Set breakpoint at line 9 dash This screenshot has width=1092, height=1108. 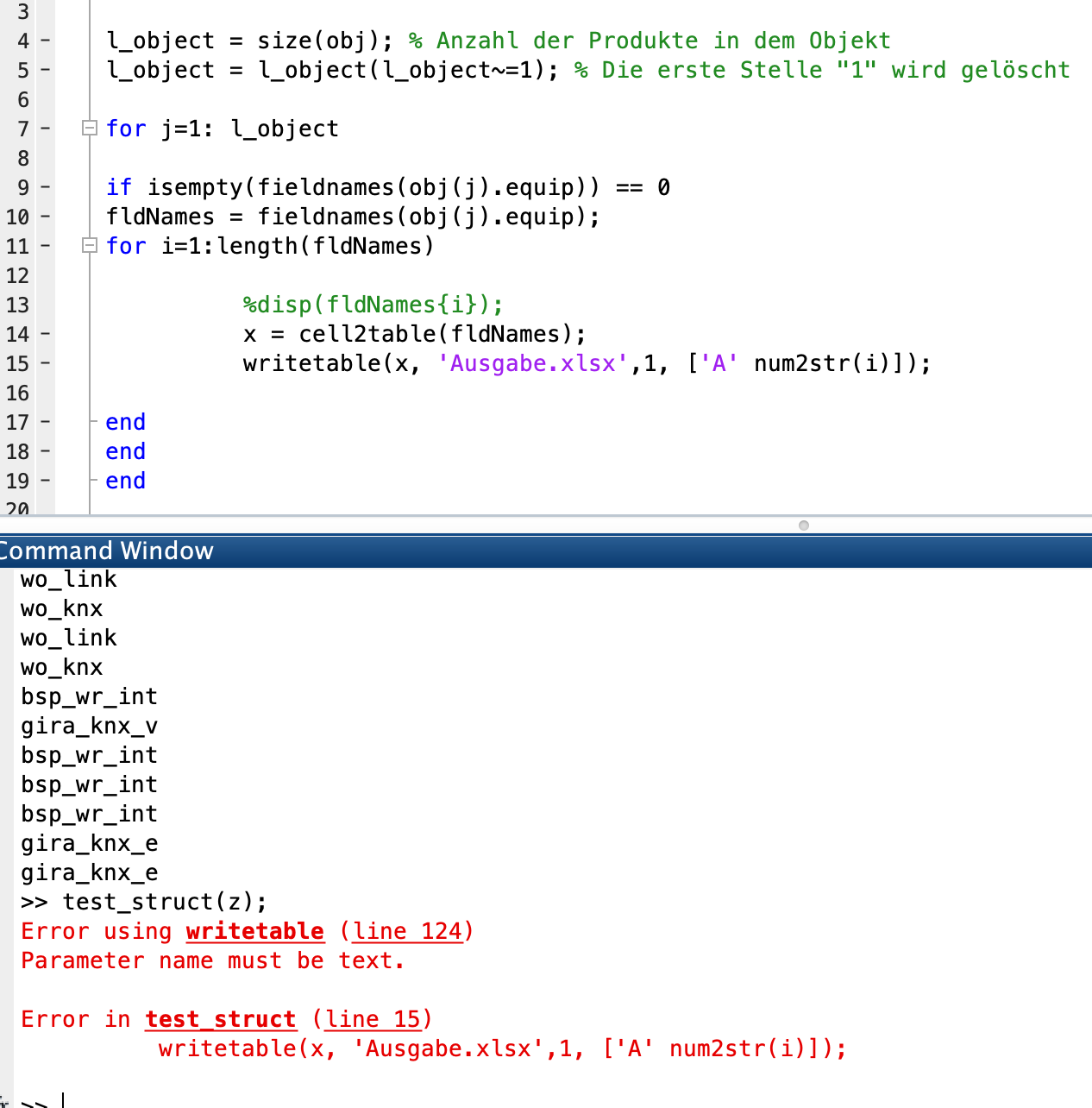46,187
